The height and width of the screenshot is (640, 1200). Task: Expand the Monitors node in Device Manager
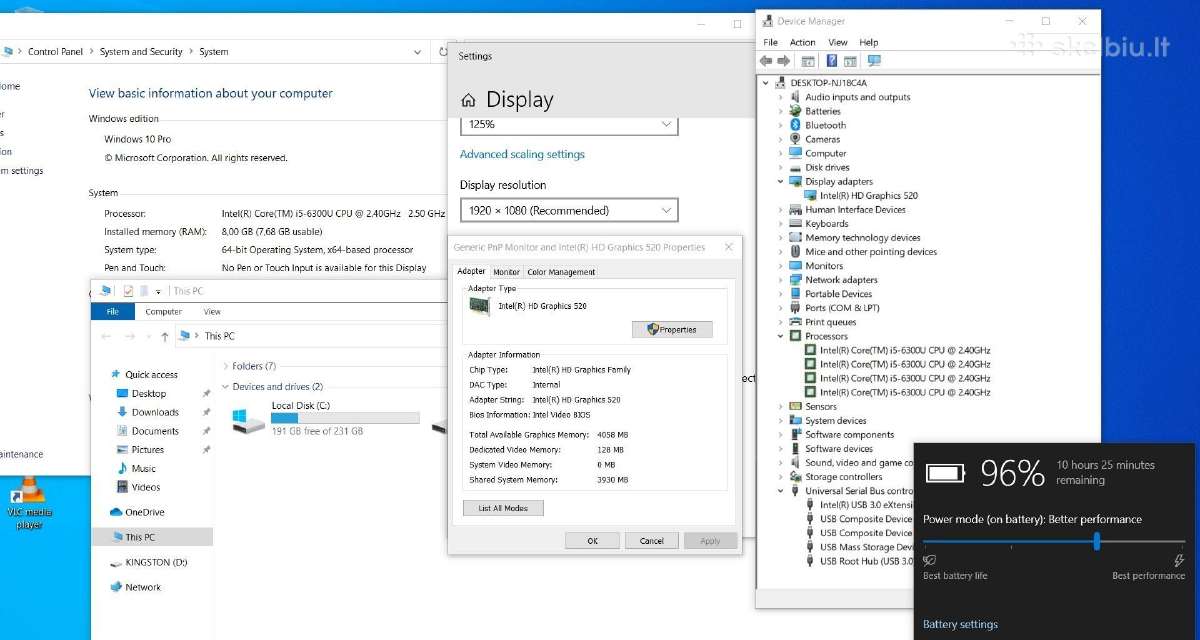pos(781,266)
